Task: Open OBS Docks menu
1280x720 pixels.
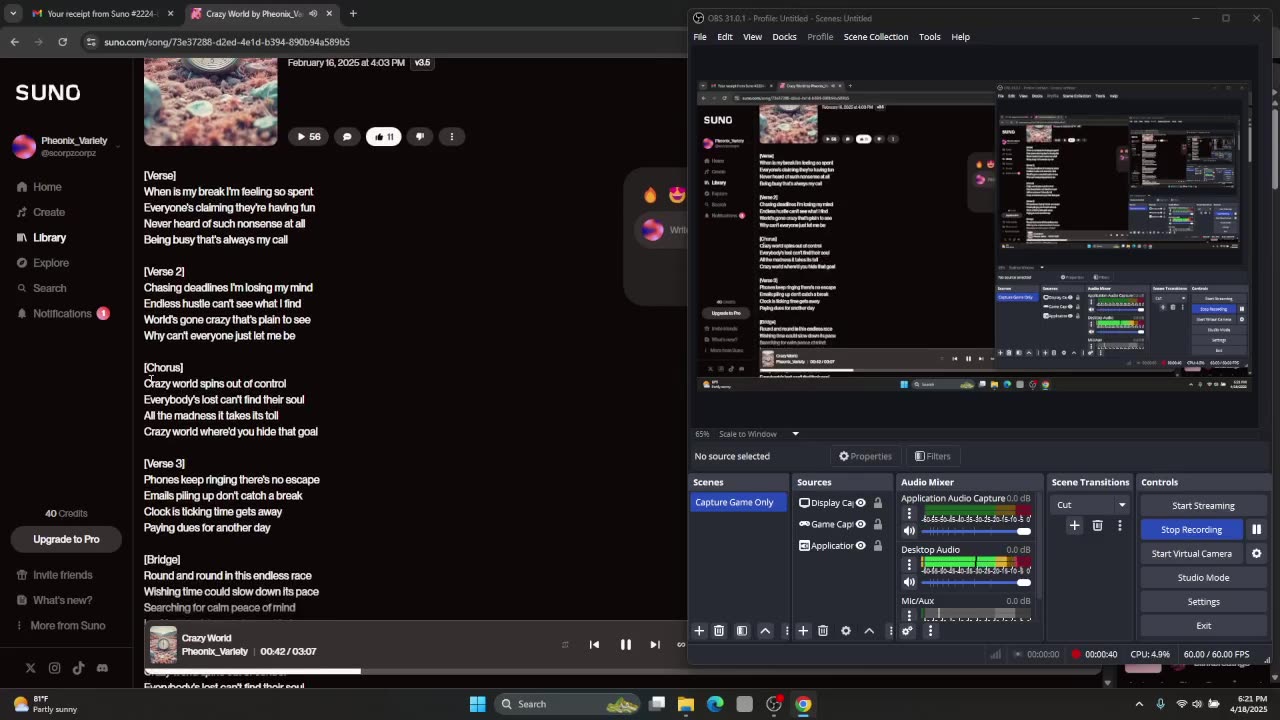Action: (x=784, y=37)
